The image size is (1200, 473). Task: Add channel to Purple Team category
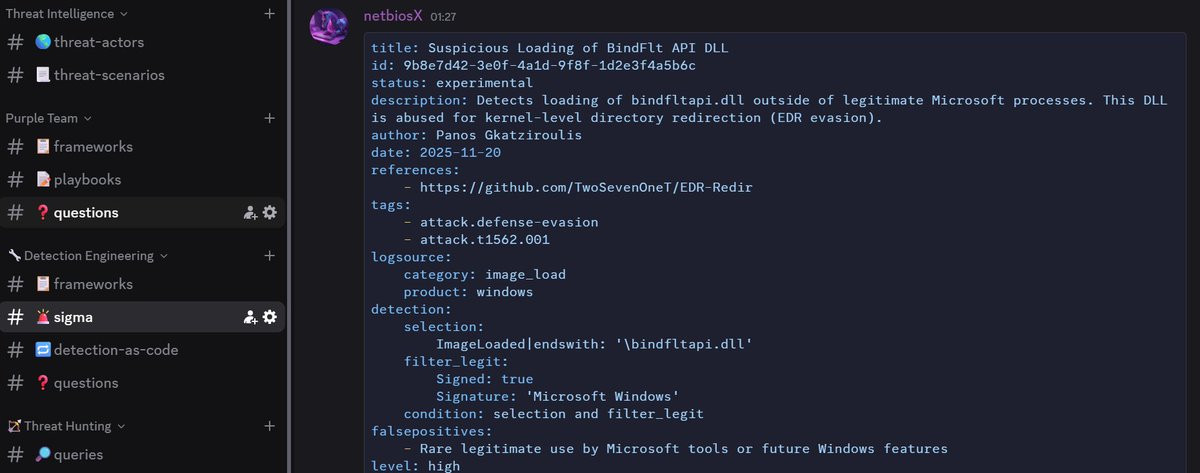coord(269,118)
